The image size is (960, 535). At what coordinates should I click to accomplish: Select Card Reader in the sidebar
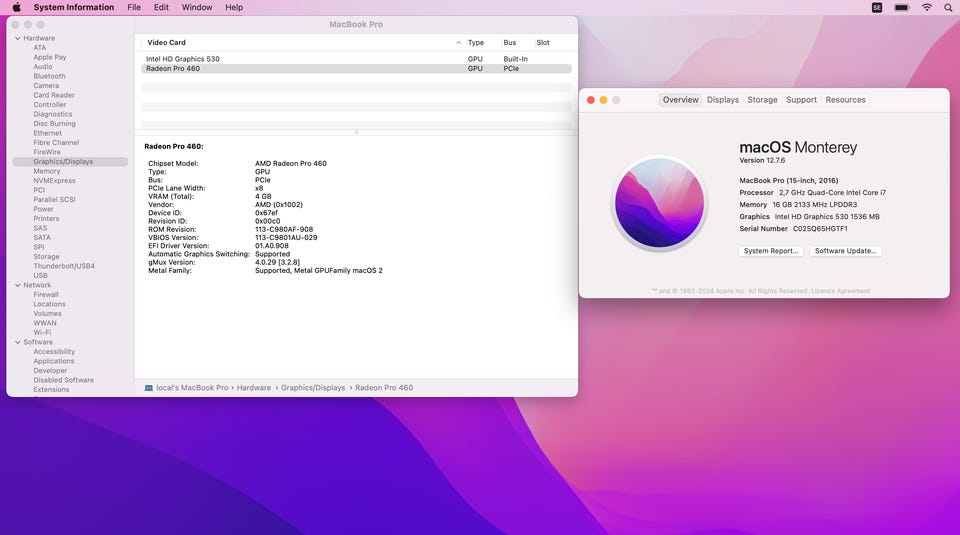[54, 95]
